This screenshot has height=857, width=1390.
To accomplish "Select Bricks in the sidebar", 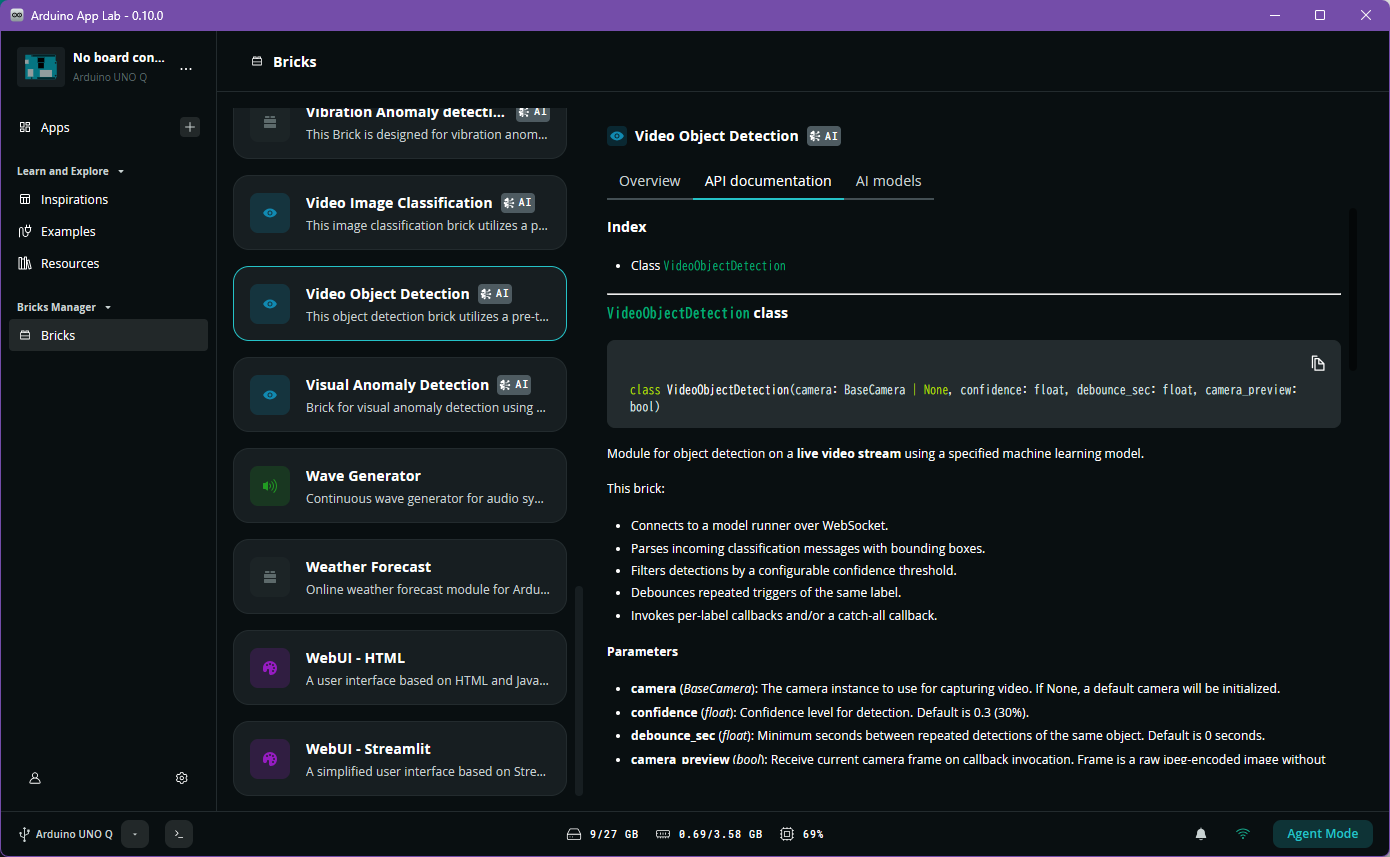I will tap(108, 335).
